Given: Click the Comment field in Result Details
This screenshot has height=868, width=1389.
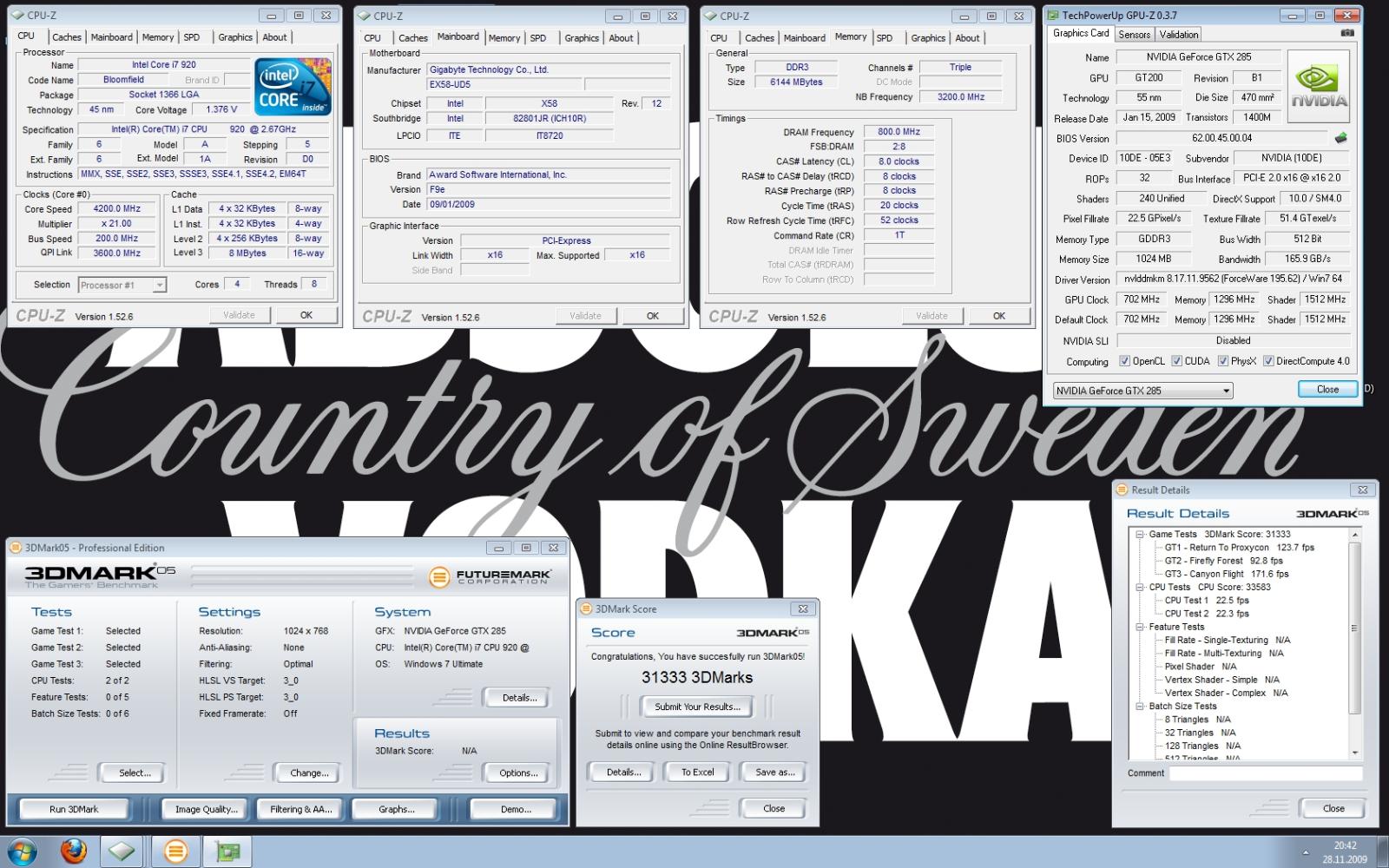Looking at the screenshot, I should (x=1266, y=773).
